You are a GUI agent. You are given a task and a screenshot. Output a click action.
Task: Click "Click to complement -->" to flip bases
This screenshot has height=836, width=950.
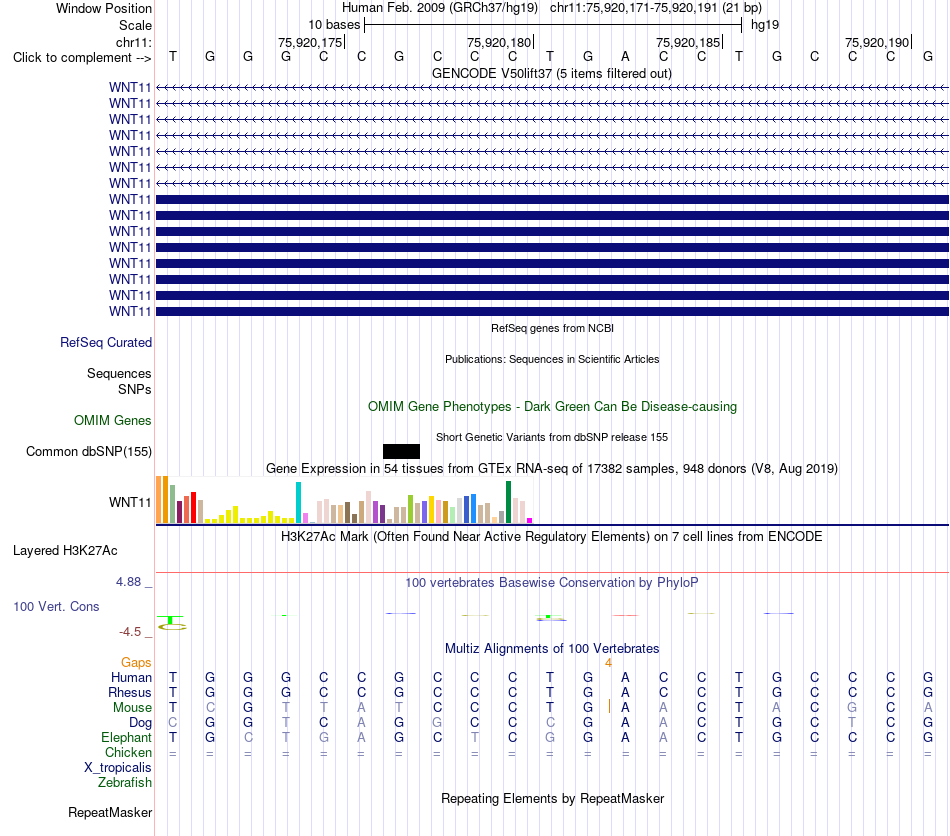(x=82, y=58)
